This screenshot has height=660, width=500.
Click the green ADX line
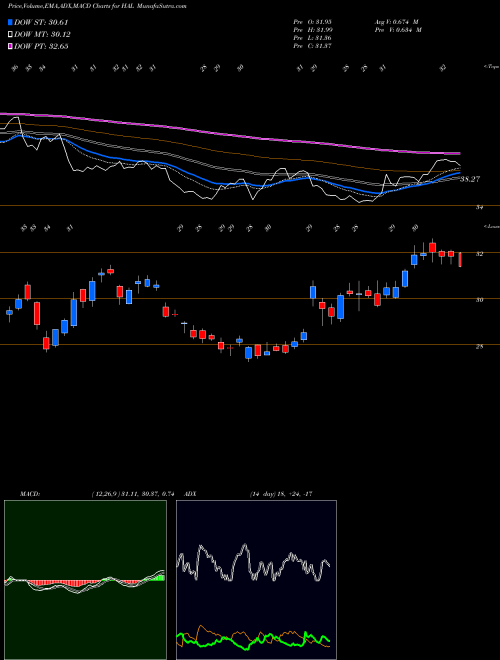point(253,641)
